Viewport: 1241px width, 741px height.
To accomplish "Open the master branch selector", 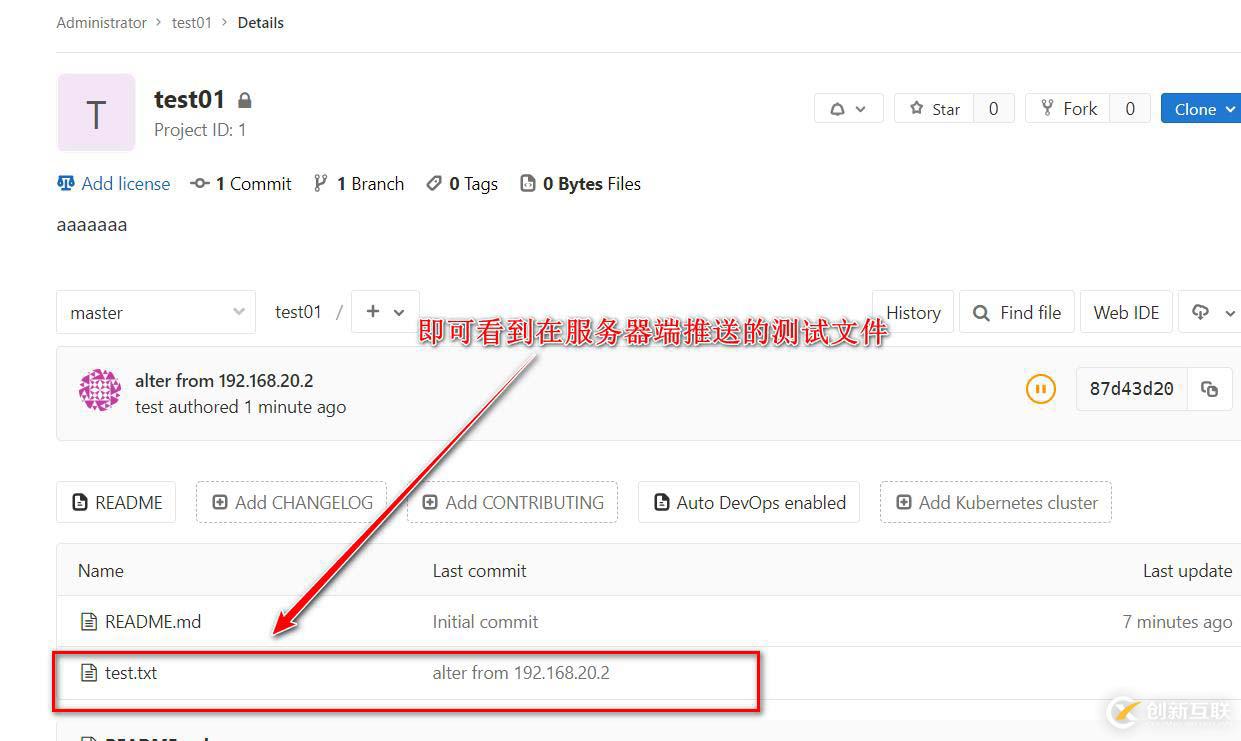I will 156,312.
